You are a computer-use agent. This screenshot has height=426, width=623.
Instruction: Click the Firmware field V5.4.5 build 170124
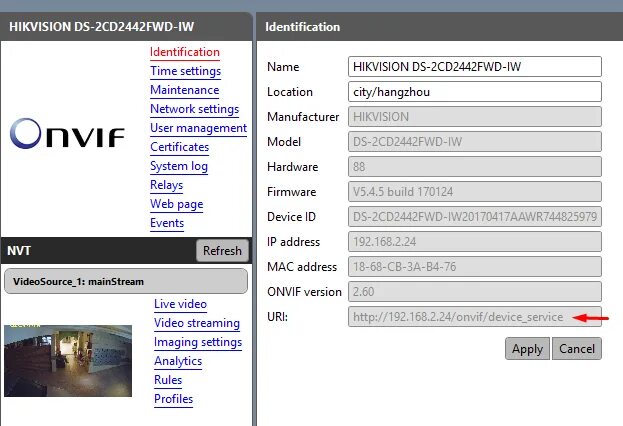[475, 192]
